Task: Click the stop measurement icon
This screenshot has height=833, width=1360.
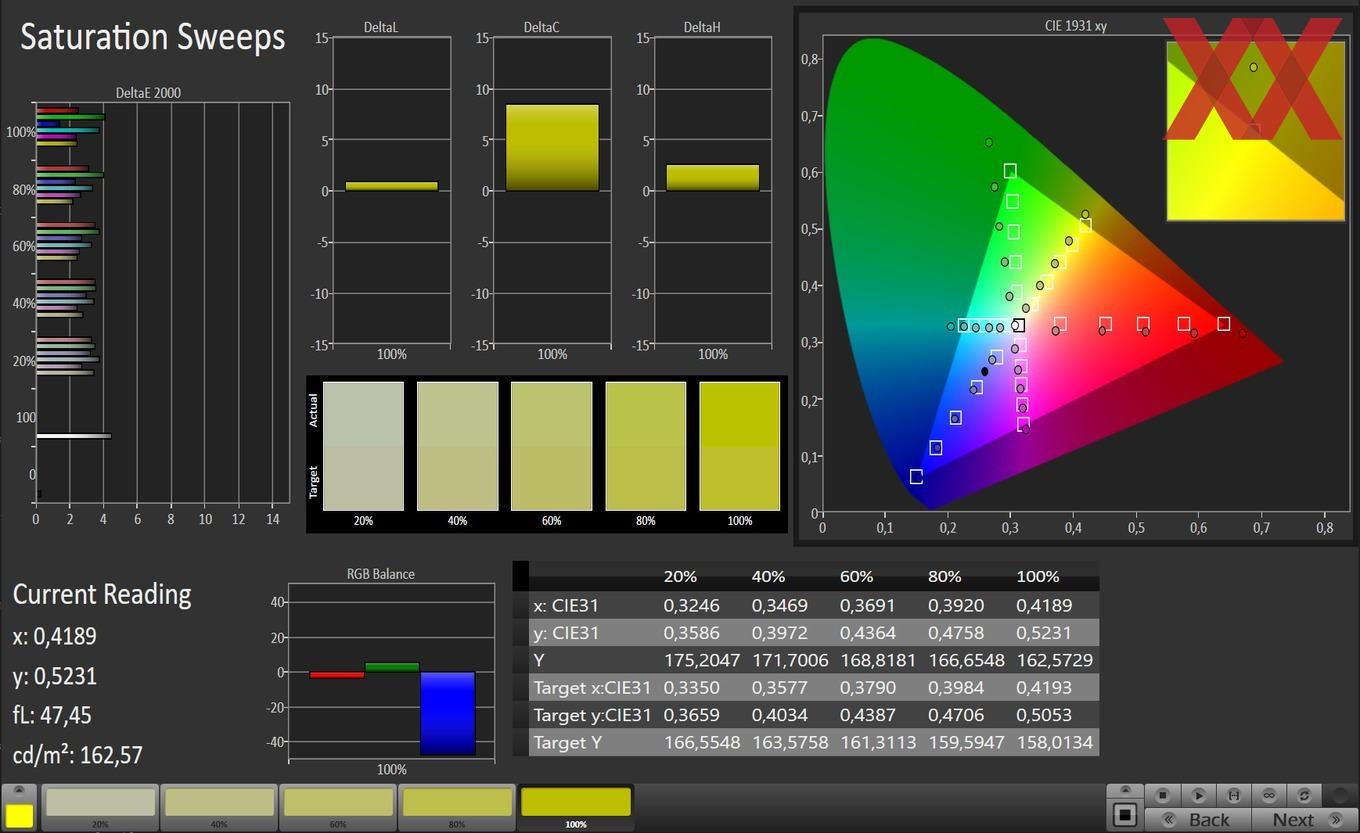Action: [1163, 795]
